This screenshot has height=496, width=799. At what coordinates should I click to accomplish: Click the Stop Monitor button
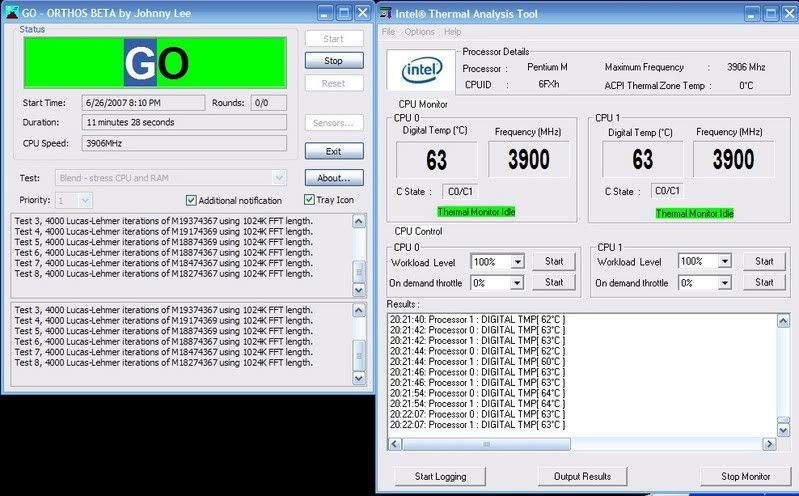(745, 477)
